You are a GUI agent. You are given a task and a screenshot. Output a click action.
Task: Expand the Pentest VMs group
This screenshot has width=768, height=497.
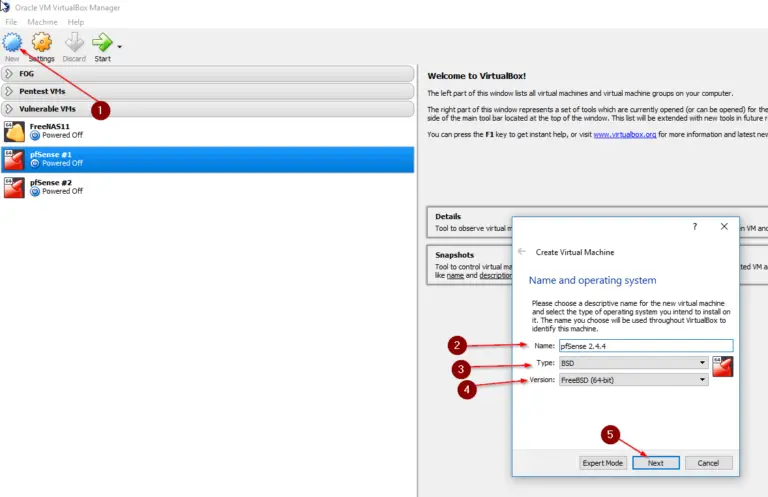click(208, 92)
